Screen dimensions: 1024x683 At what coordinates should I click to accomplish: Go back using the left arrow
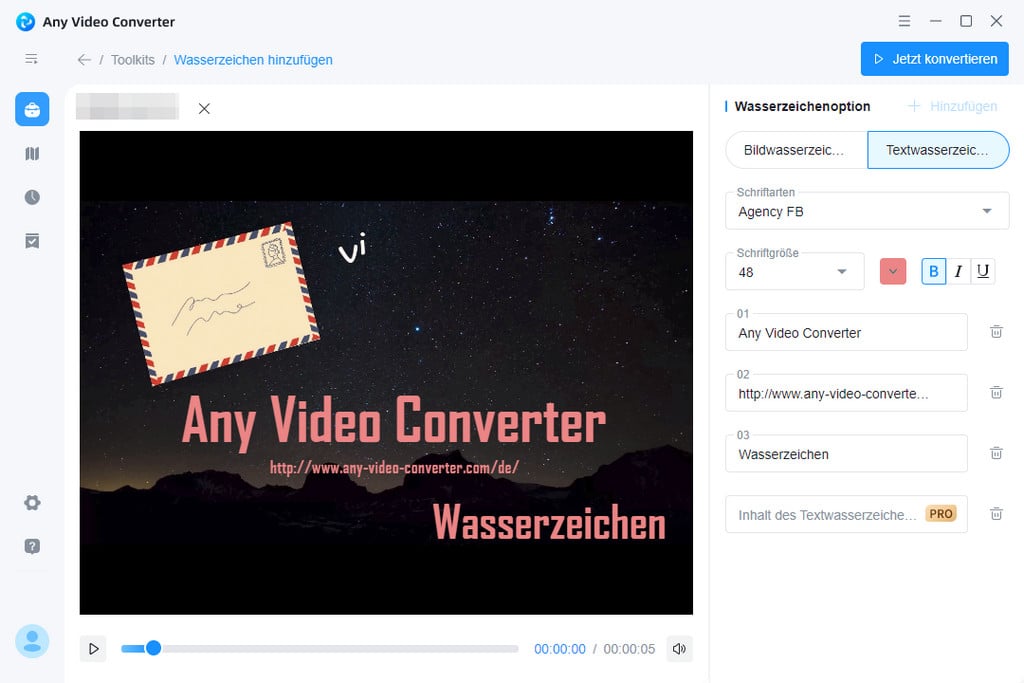(84, 60)
